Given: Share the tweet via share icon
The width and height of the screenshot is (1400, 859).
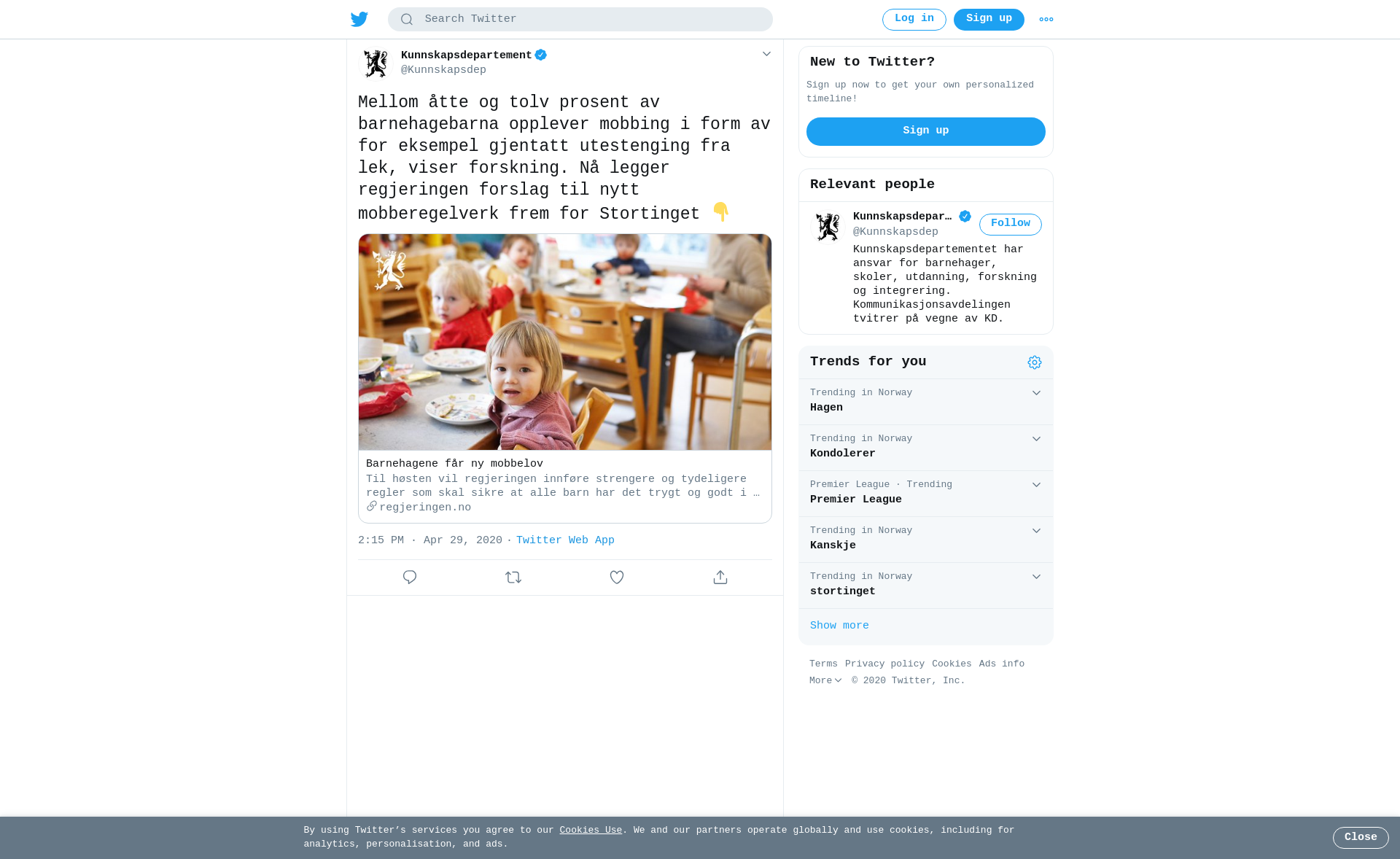Looking at the screenshot, I should 720,578.
